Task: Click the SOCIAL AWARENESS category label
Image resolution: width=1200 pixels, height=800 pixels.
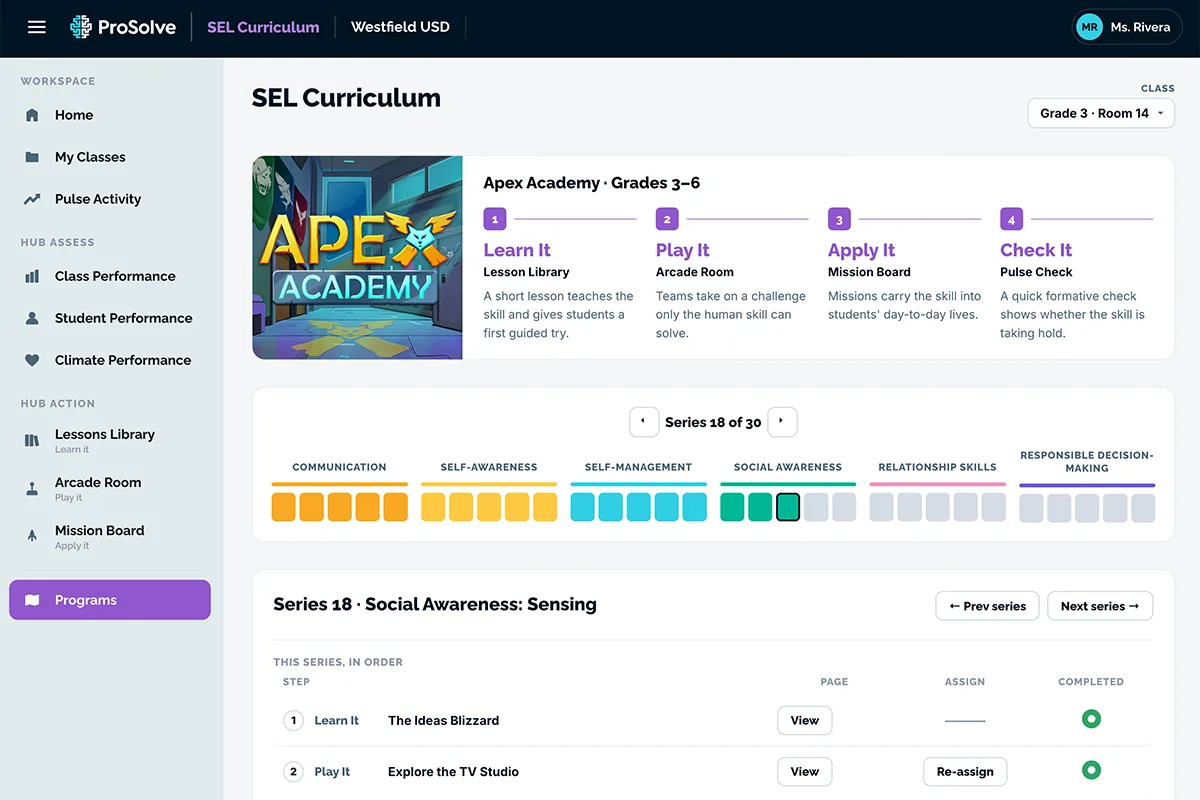Action: (788, 467)
